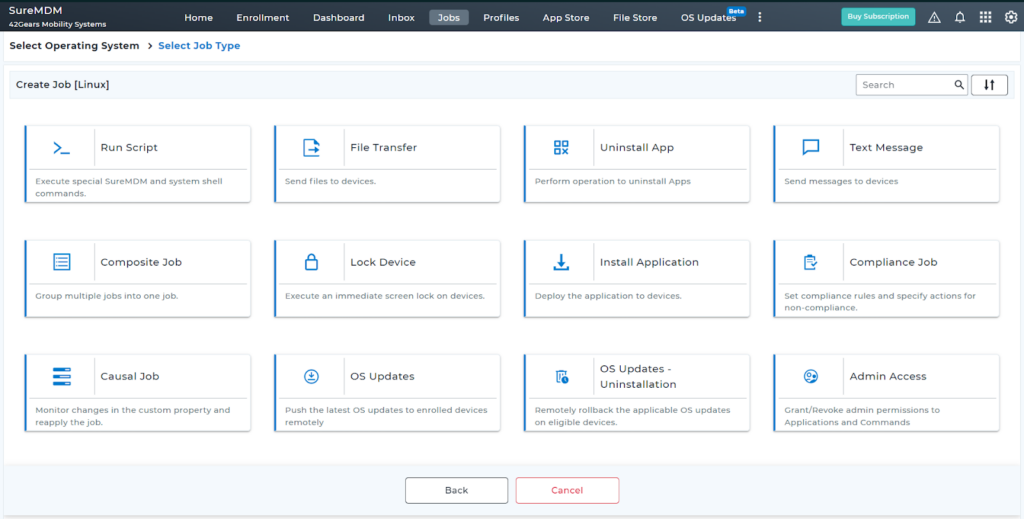
Task: Click the Admin Access user icon
Action: tap(810, 376)
